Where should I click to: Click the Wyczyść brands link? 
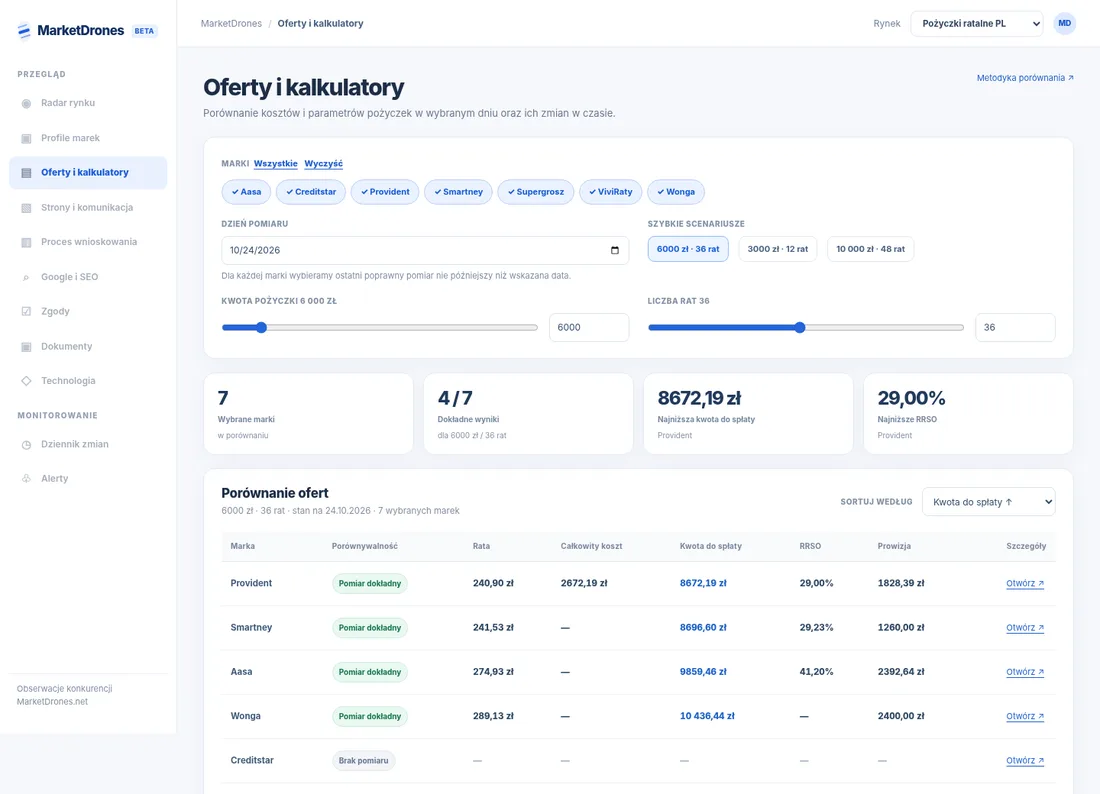(323, 163)
